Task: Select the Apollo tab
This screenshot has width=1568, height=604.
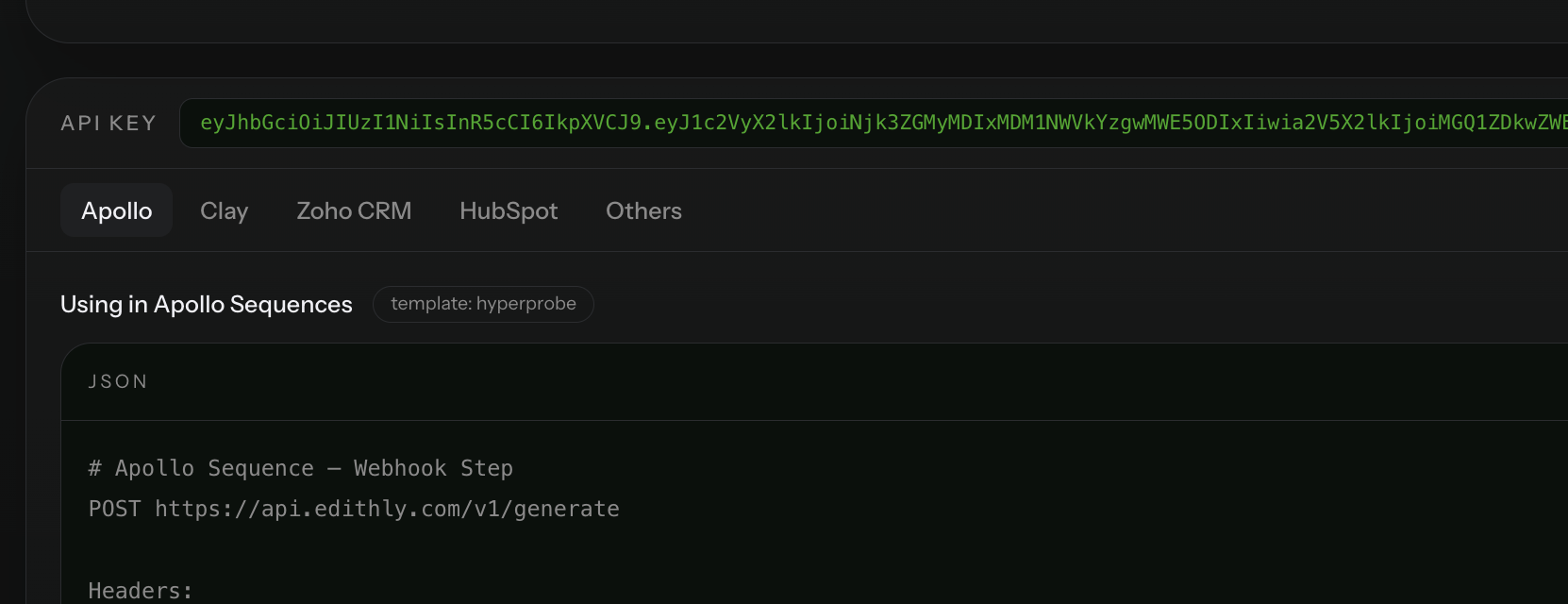Action: (x=116, y=210)
